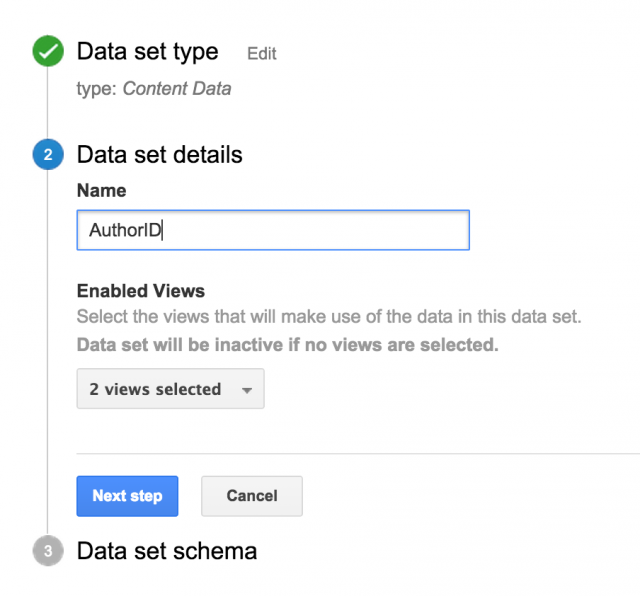Focus the Name input field

click(x=273, y=230)
